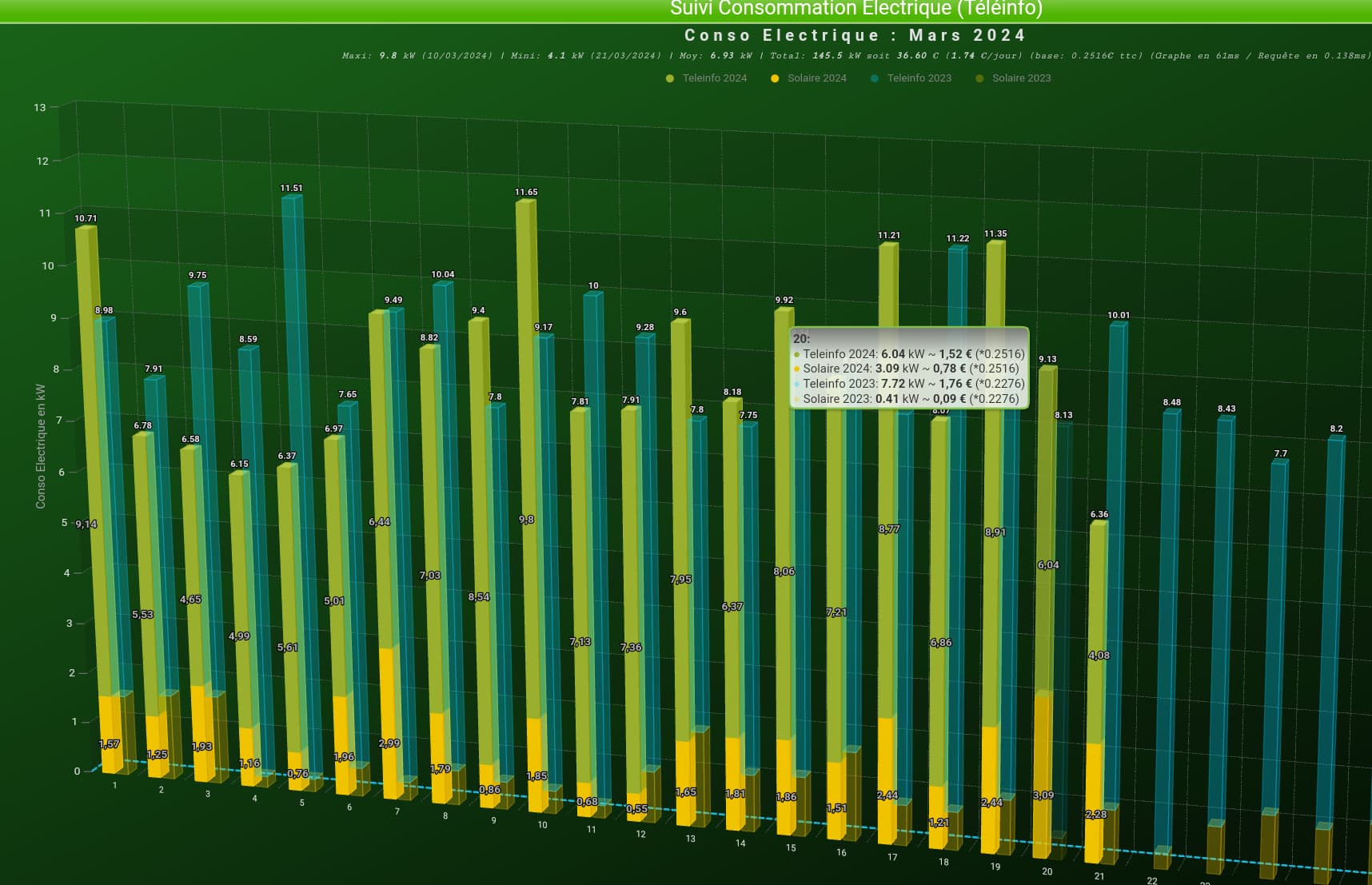This screenshot has width=1372, height=885.
Task: Click the '2,28' solar label on day 21
Action: (1096, 815)
